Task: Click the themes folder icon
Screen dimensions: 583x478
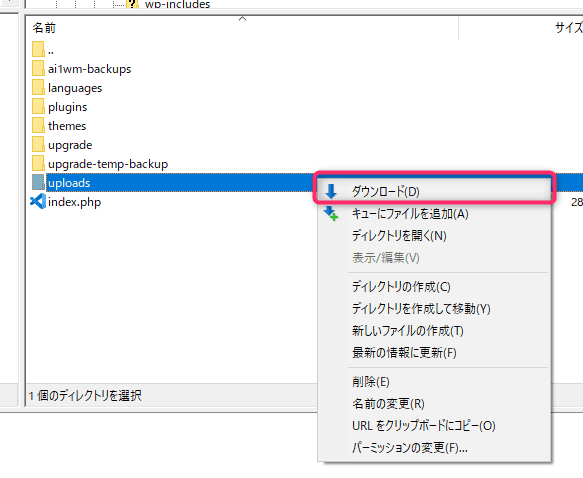Action: 38,126
